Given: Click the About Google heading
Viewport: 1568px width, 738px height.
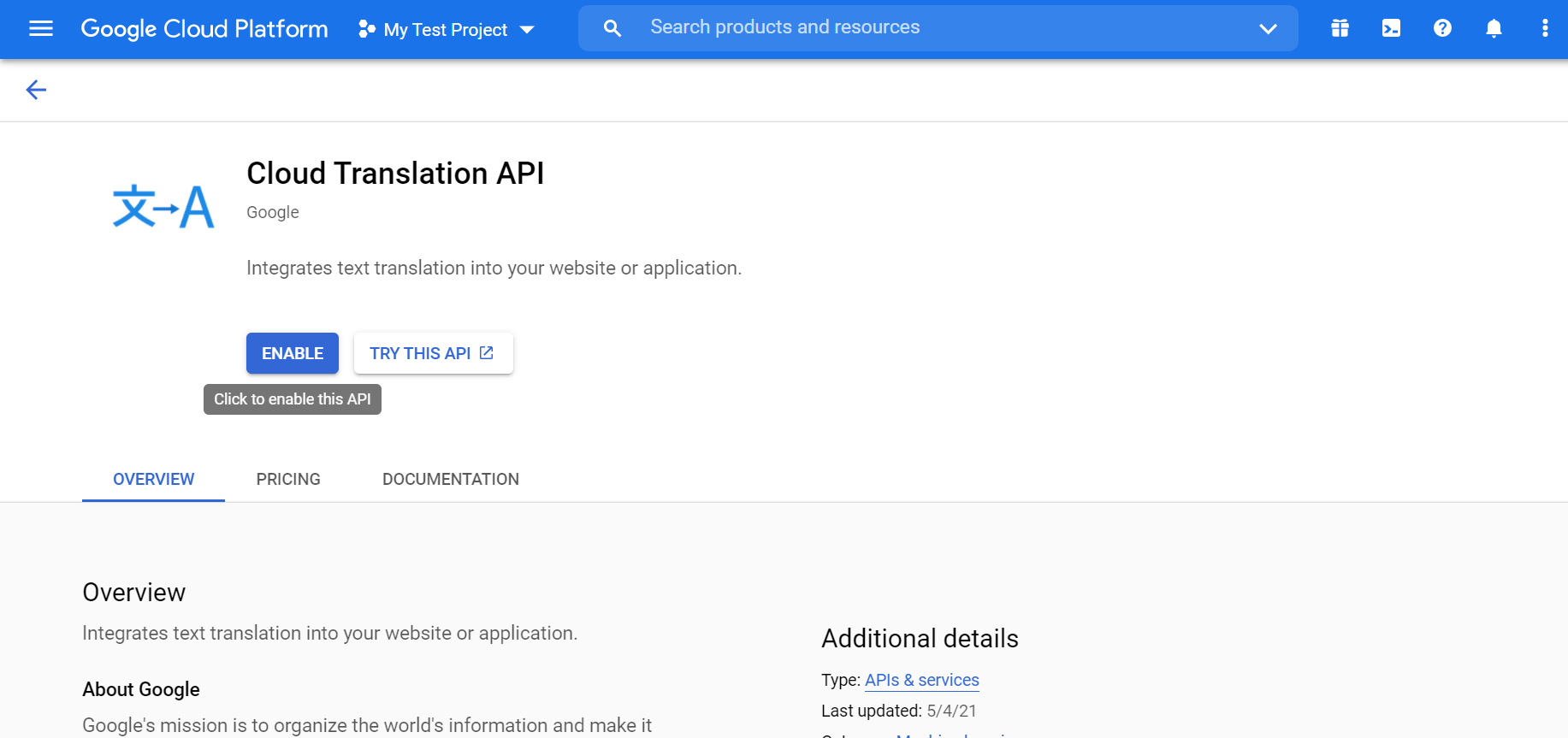Looking at the screenshot, I should (x=141, y=689).
